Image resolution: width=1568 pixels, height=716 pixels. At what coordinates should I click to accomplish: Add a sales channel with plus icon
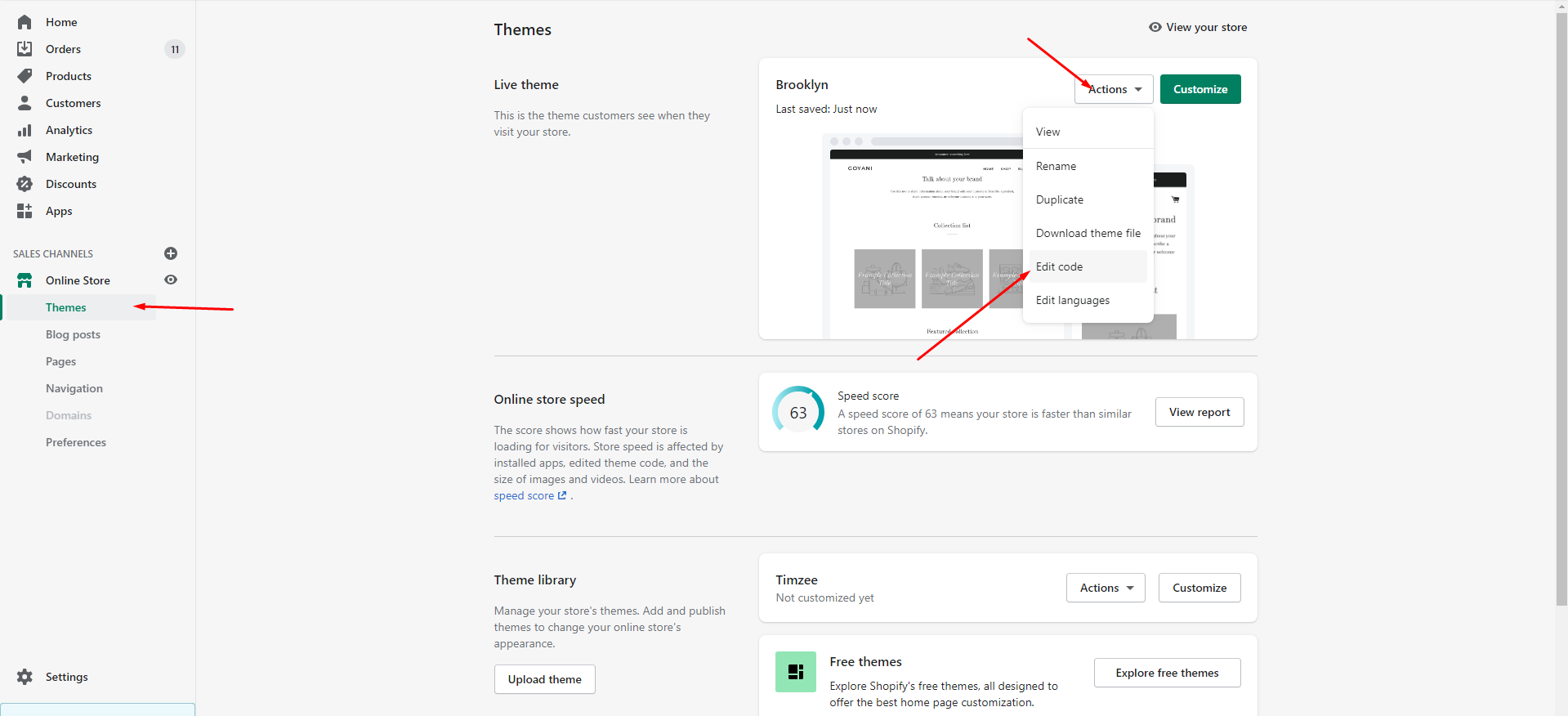coord(171,253)
